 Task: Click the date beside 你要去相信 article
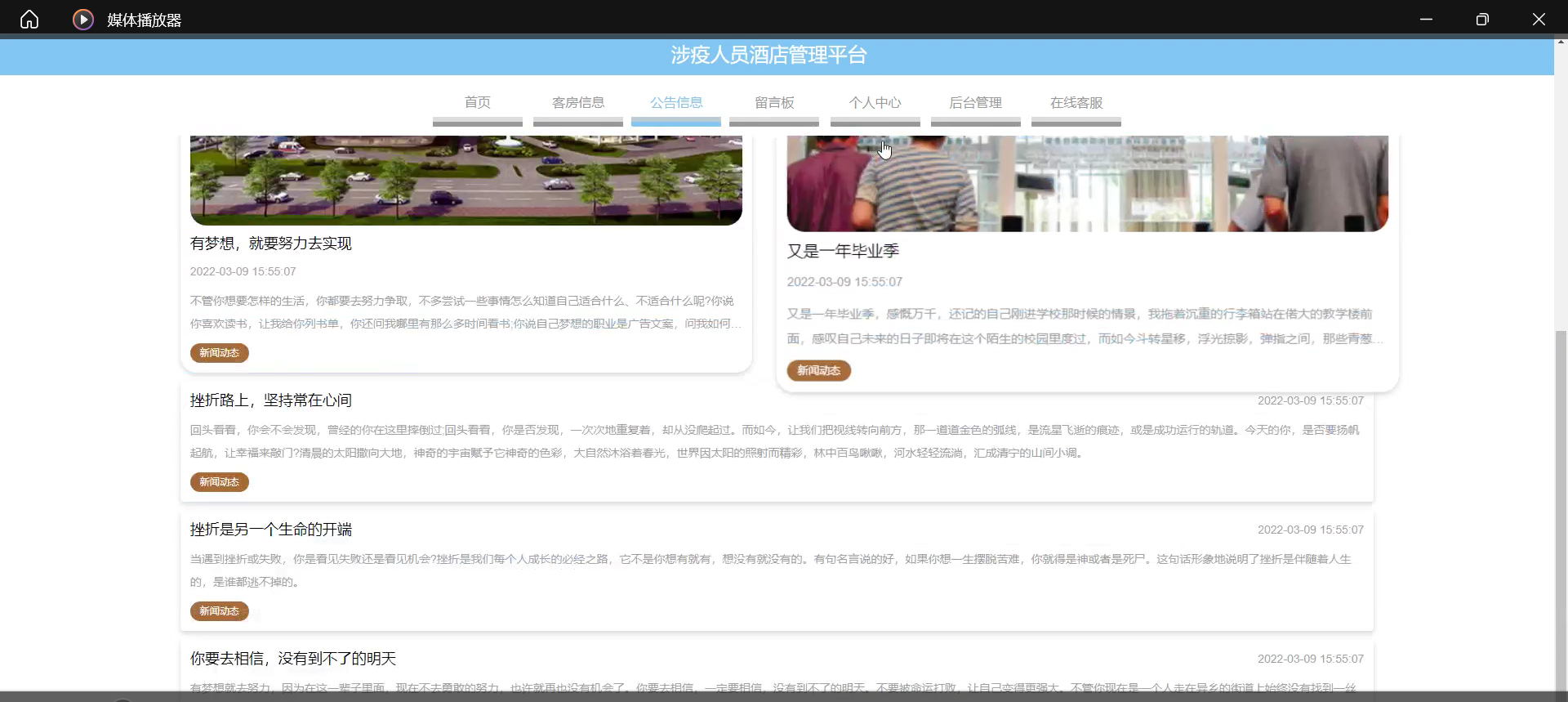[1311, 659]
